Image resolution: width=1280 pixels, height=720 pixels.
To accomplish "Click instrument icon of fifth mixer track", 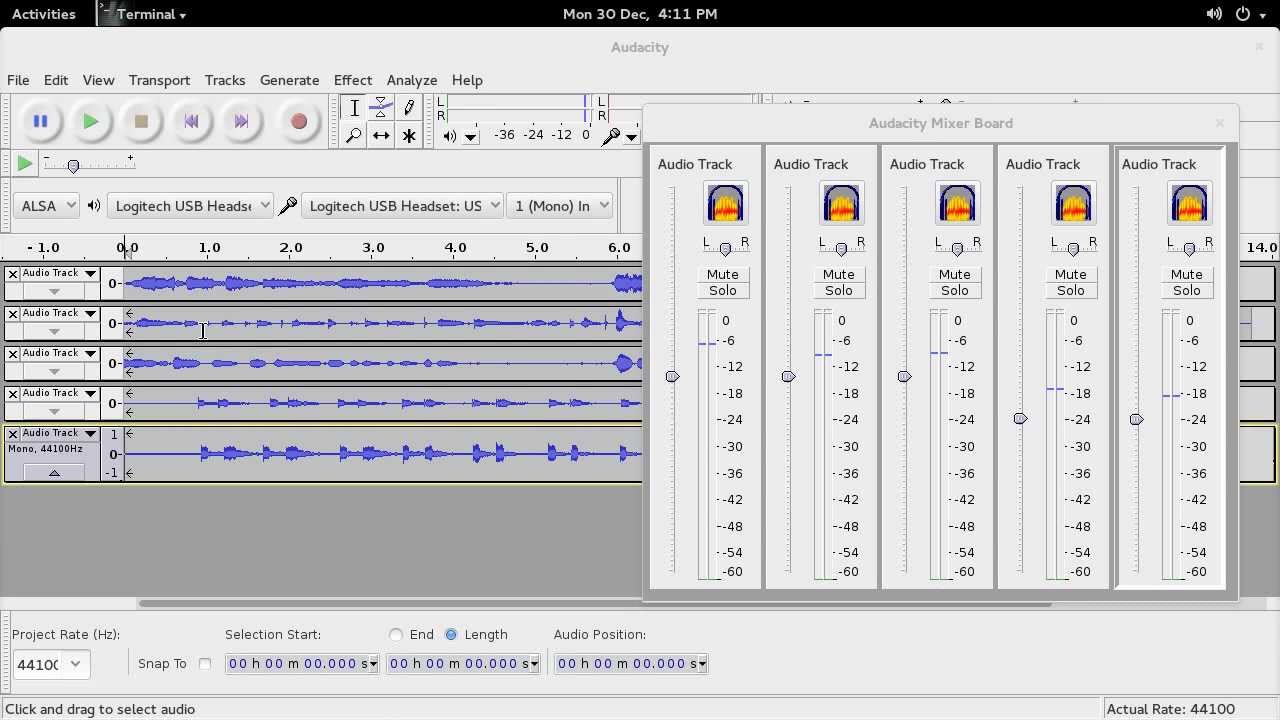I will (1189, 204).
